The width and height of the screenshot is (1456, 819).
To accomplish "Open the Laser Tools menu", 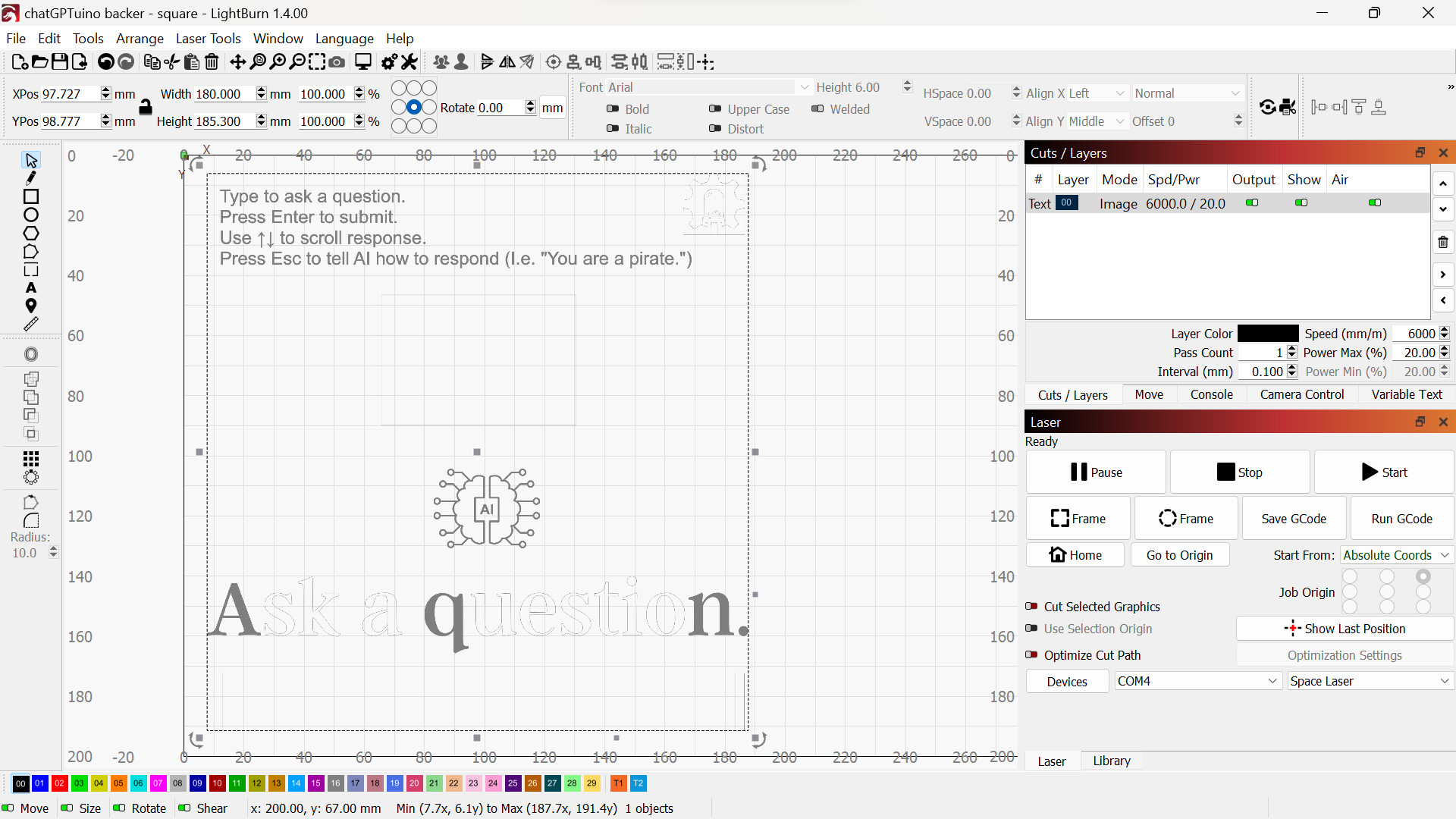I will (x=208, y=39).
